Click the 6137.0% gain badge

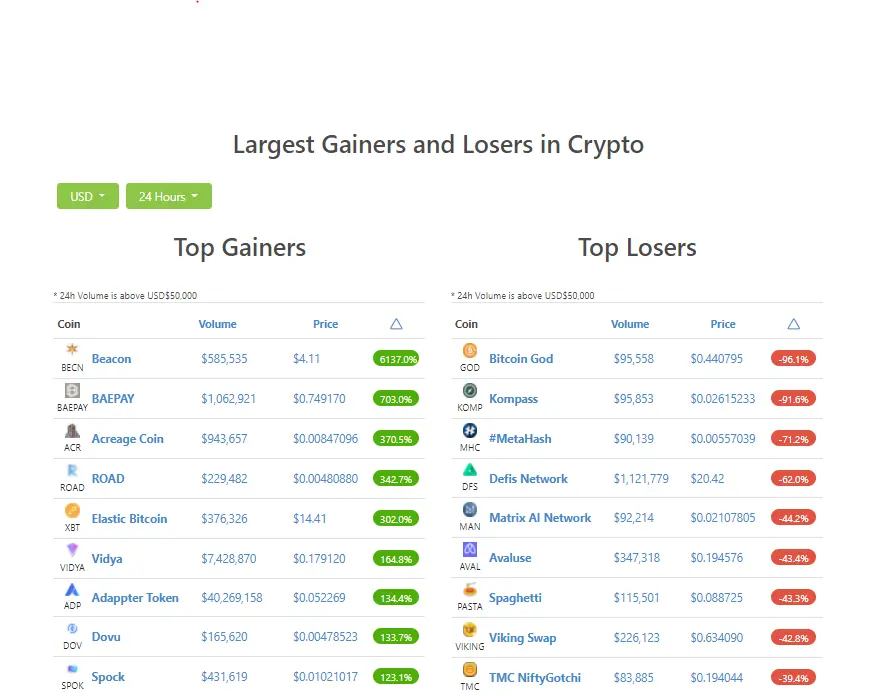[x=396, y=359]
